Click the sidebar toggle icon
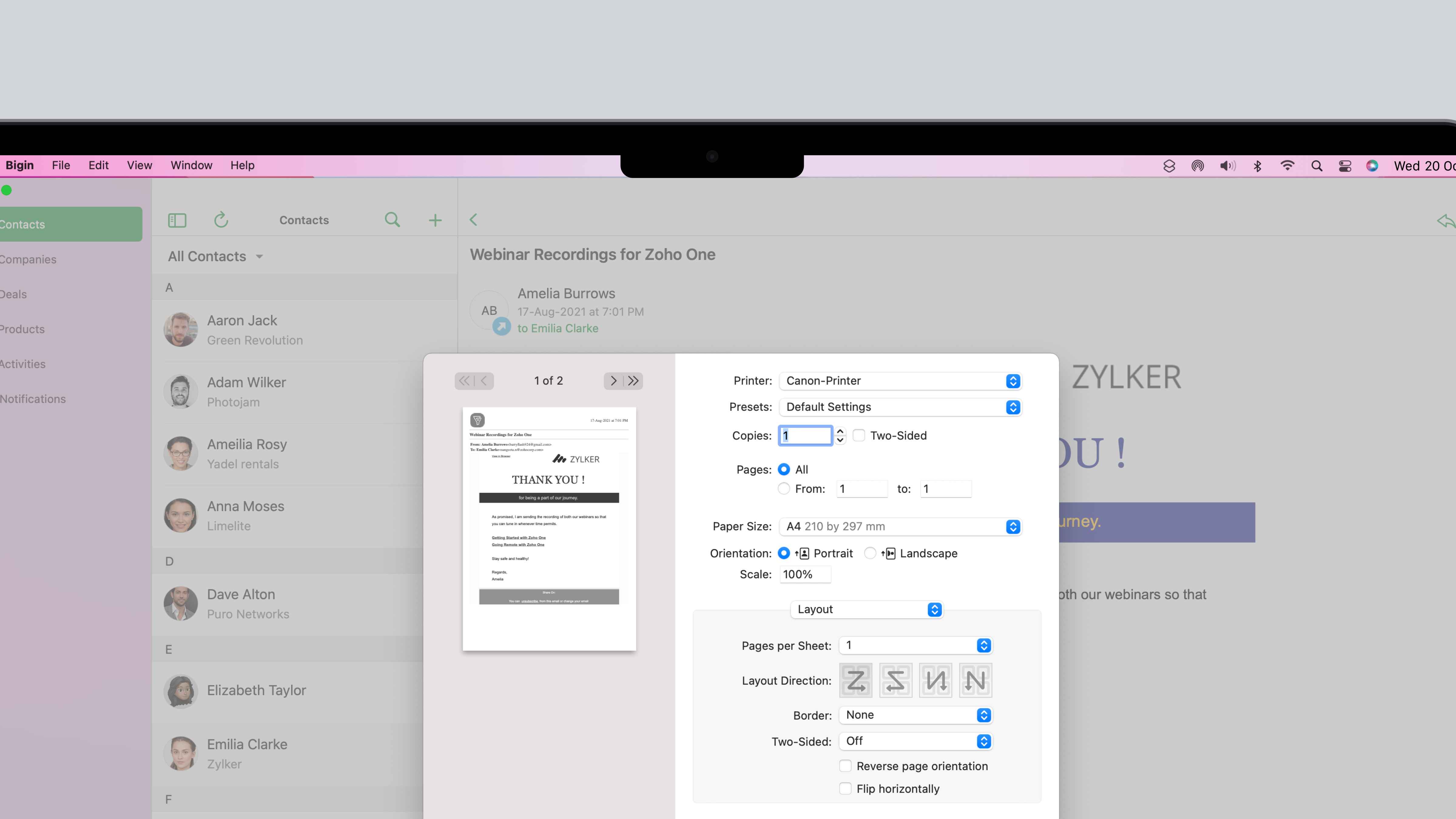The image size is (1456, 819). pyautogui.click(x=177, y=220)
